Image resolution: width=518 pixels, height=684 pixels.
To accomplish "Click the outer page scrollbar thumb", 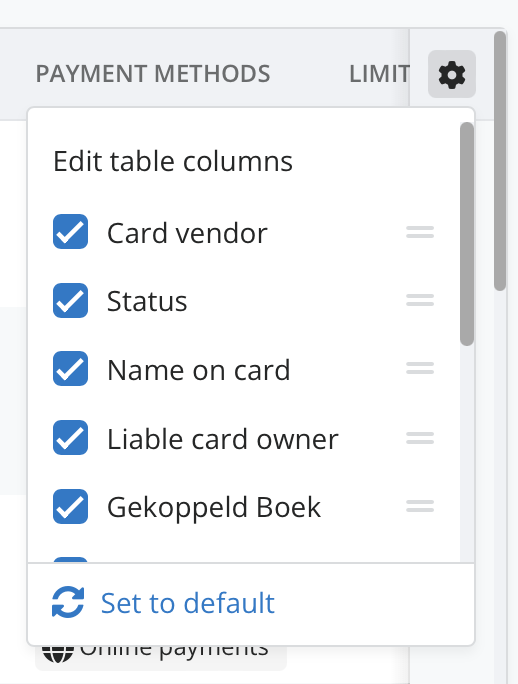I will [500, 161].
